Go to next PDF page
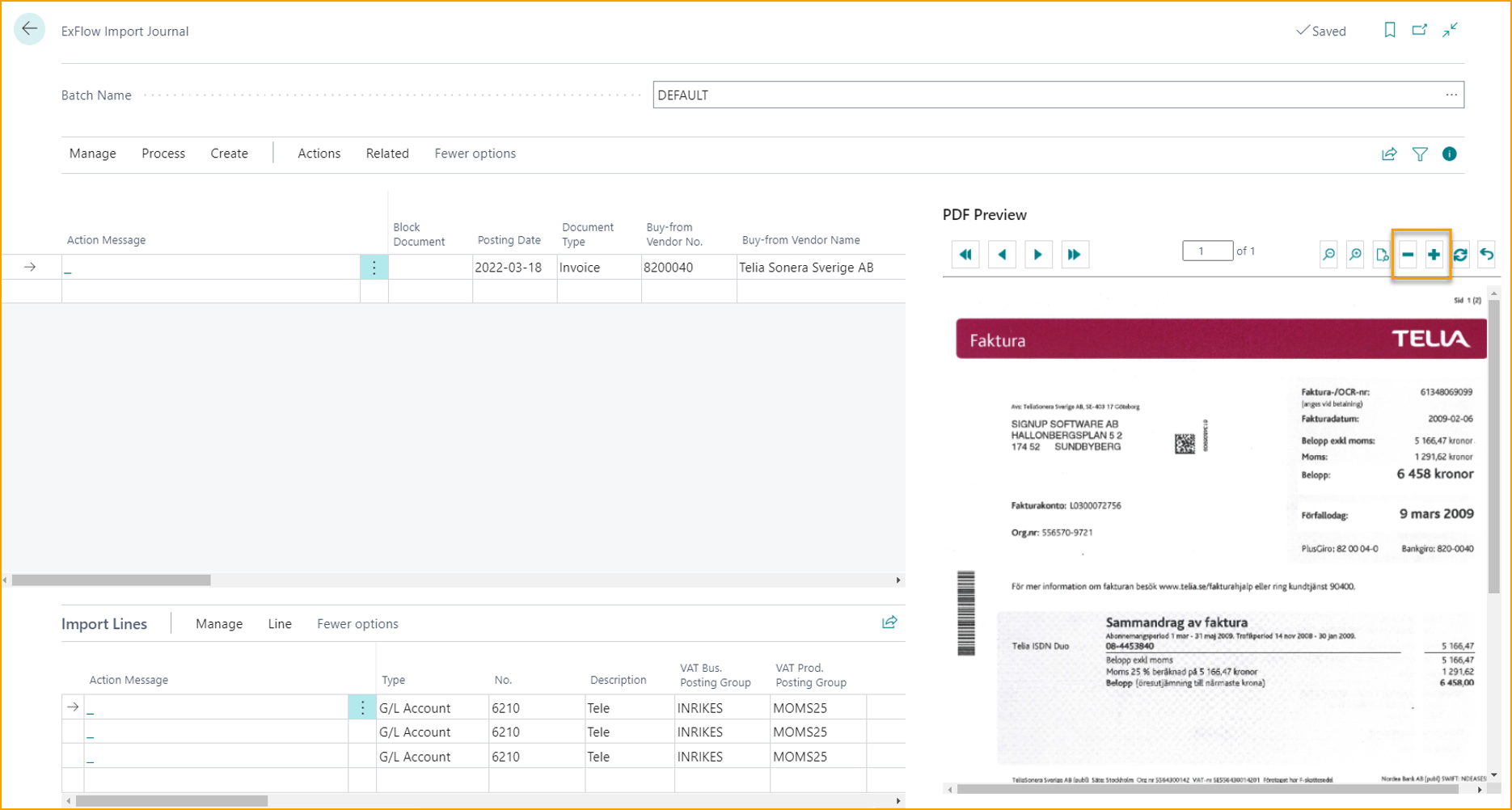Screen dimensions: 1512x810 (1038, 255)
